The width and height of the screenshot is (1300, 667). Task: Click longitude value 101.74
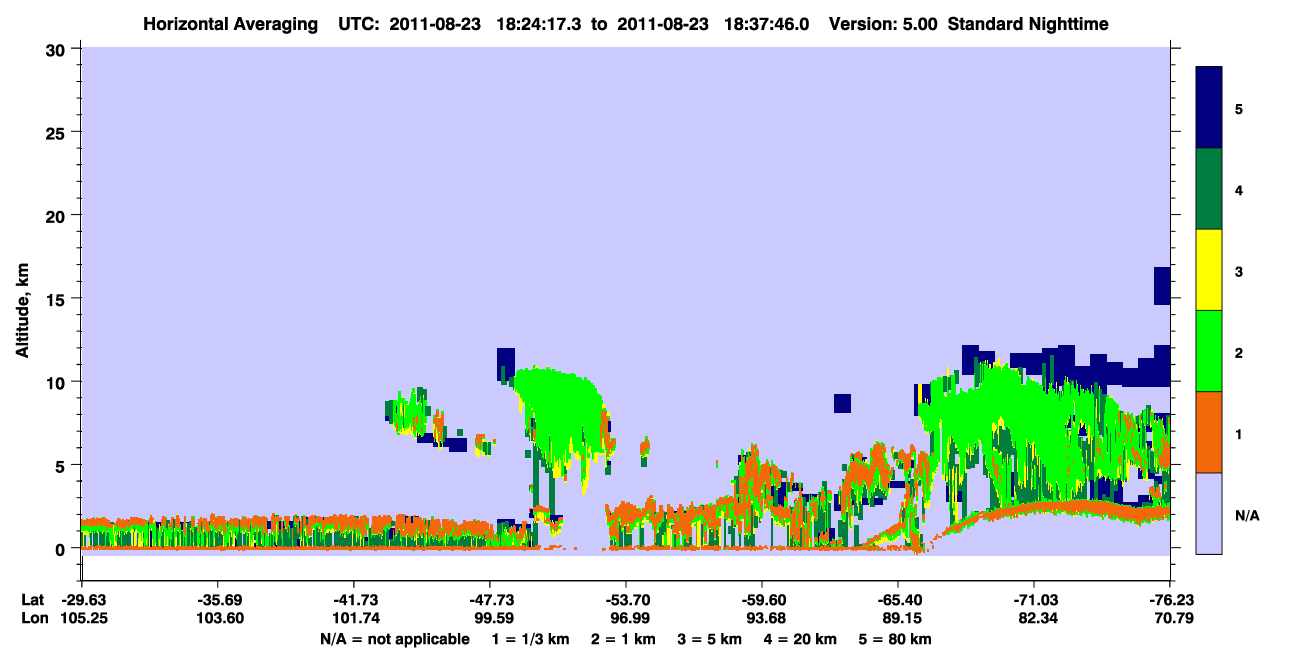point(354,619)
